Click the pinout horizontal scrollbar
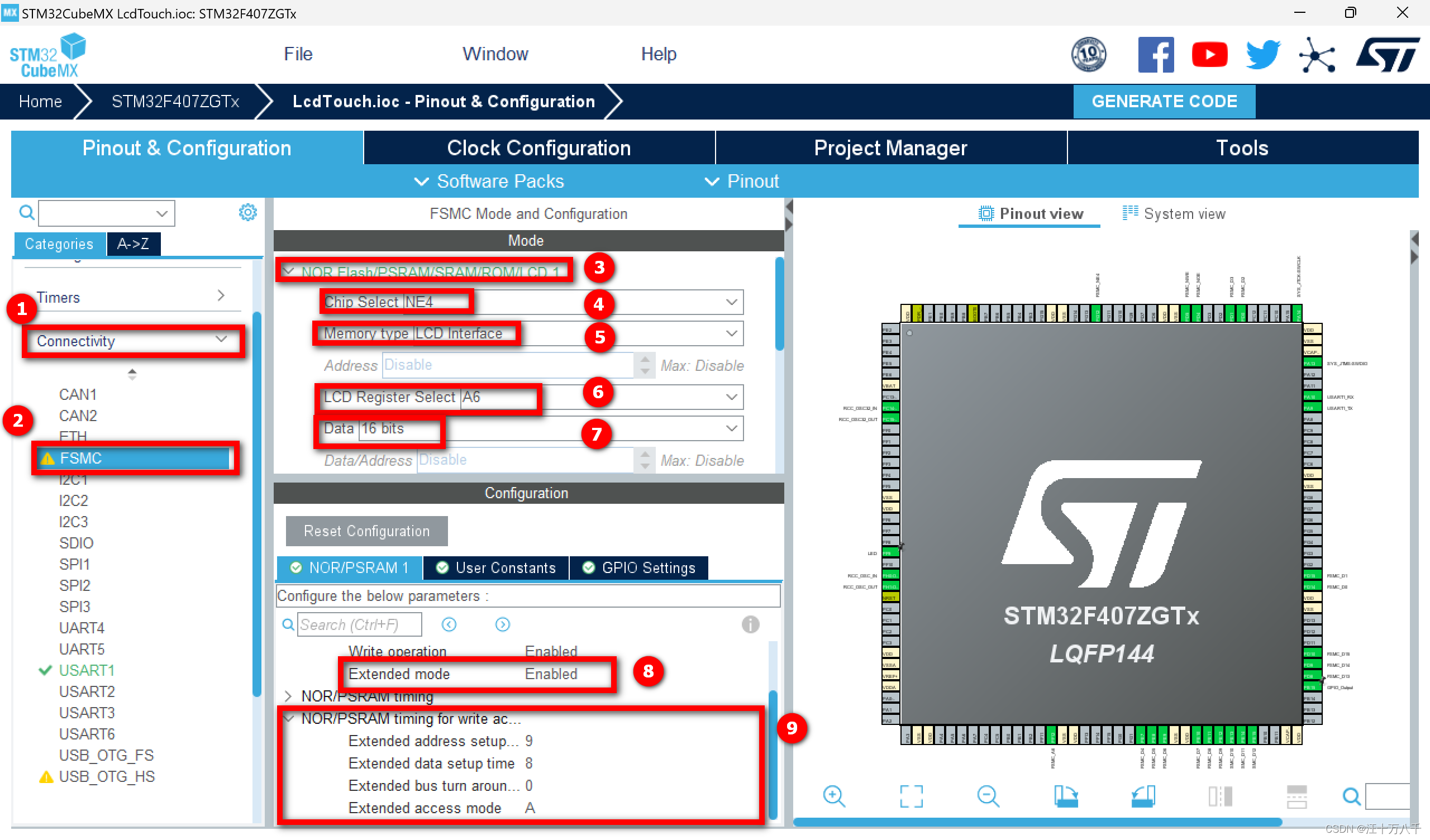The height and width of the screenshot is (840, 1430). (x=1037, y=822)
